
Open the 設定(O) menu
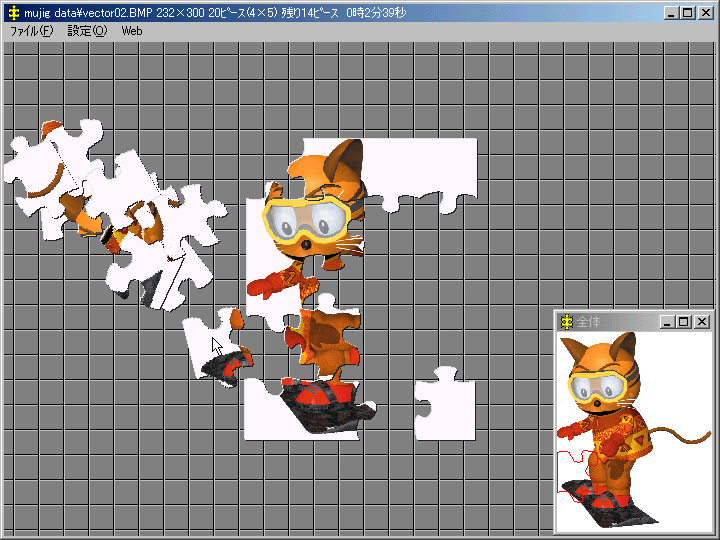pos(86,31)
